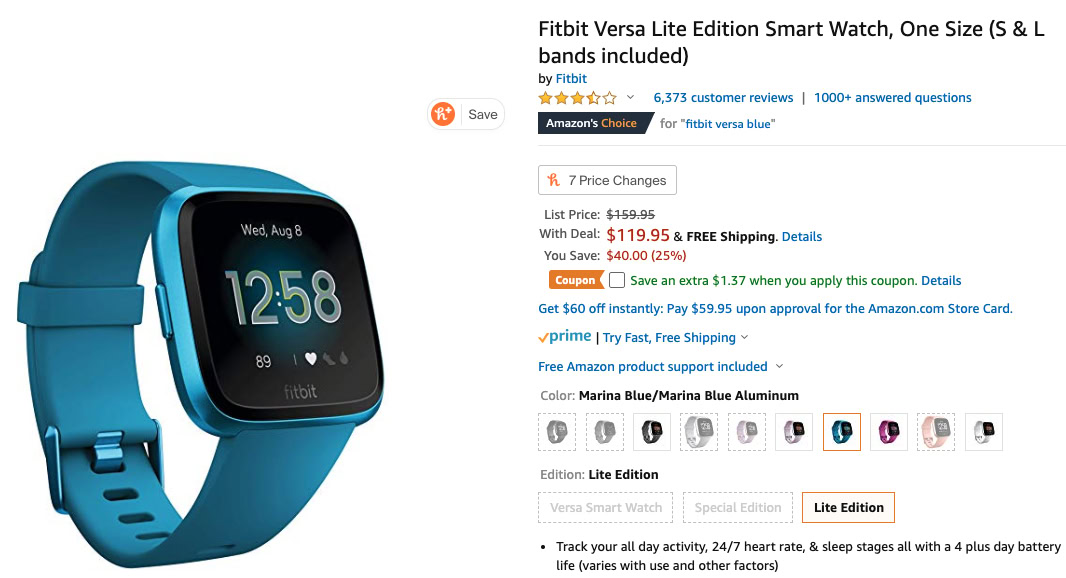1066x578 pixels.
Task: Select the magenta watch color swatch
Action: click(889, 432)
